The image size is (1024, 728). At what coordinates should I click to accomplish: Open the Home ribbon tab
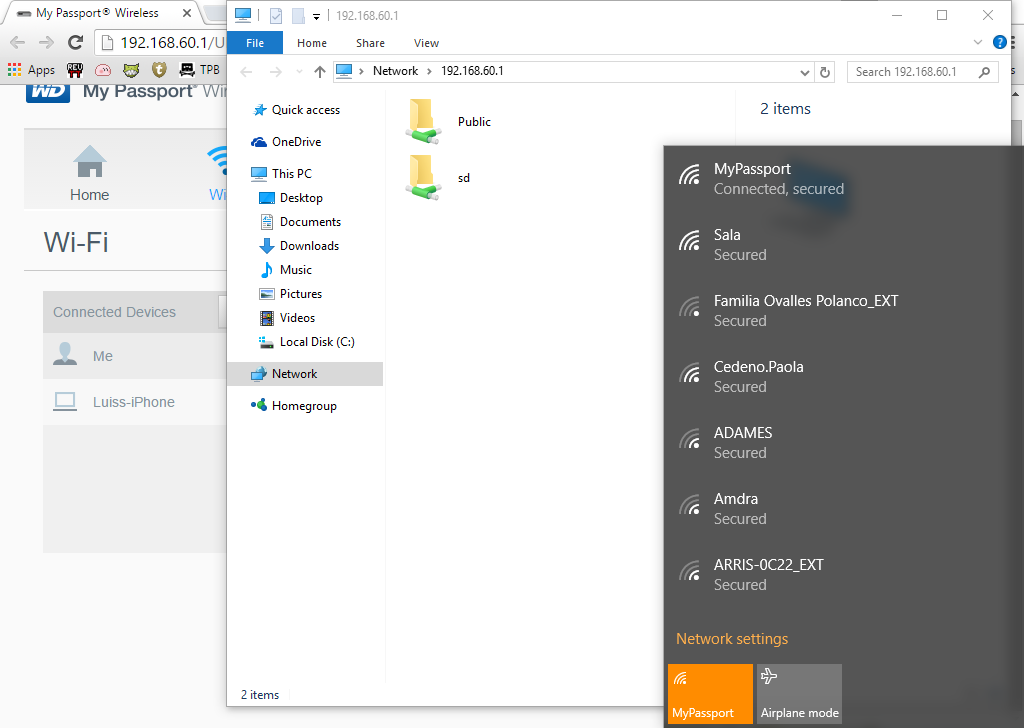[x=312, y=43]
